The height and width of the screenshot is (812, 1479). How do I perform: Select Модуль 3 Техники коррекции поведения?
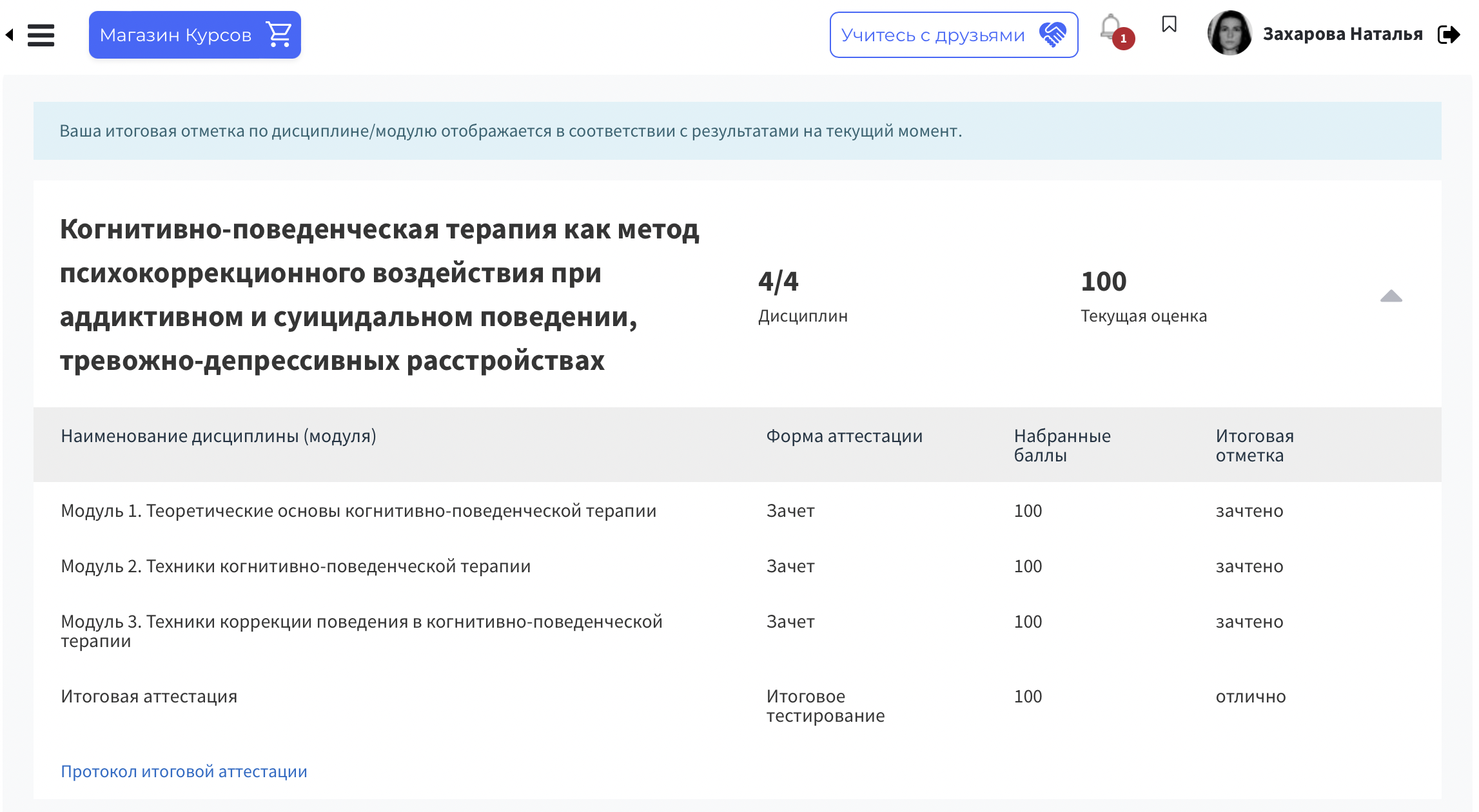[361, 631]
